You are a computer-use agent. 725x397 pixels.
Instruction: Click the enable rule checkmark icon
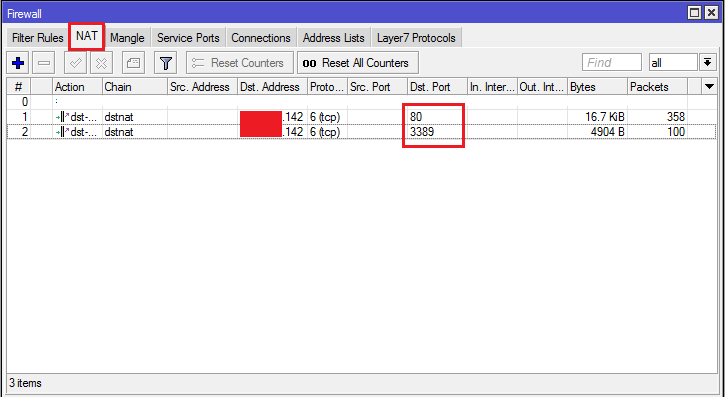pyautogui.click(x=75, y=63)
